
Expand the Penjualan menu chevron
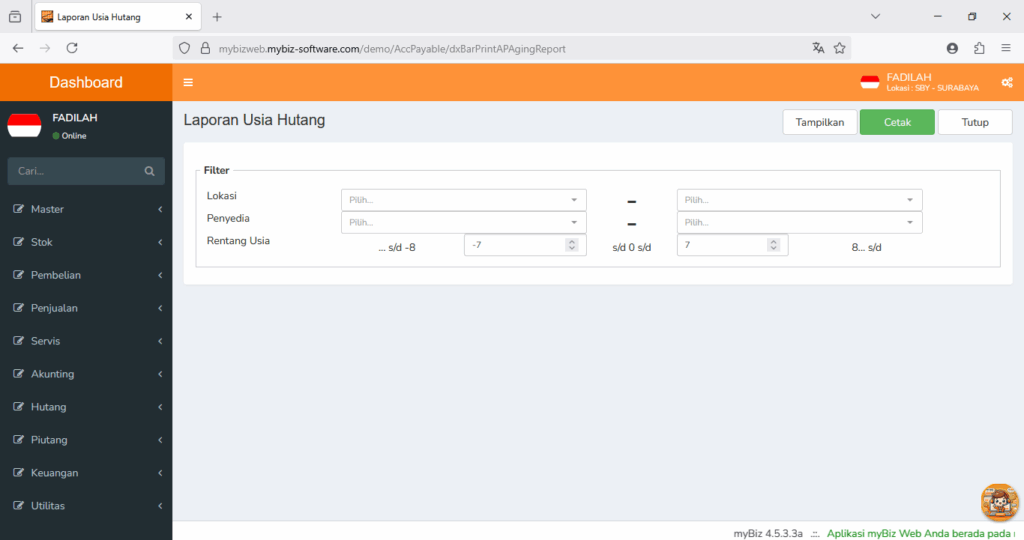160,308
